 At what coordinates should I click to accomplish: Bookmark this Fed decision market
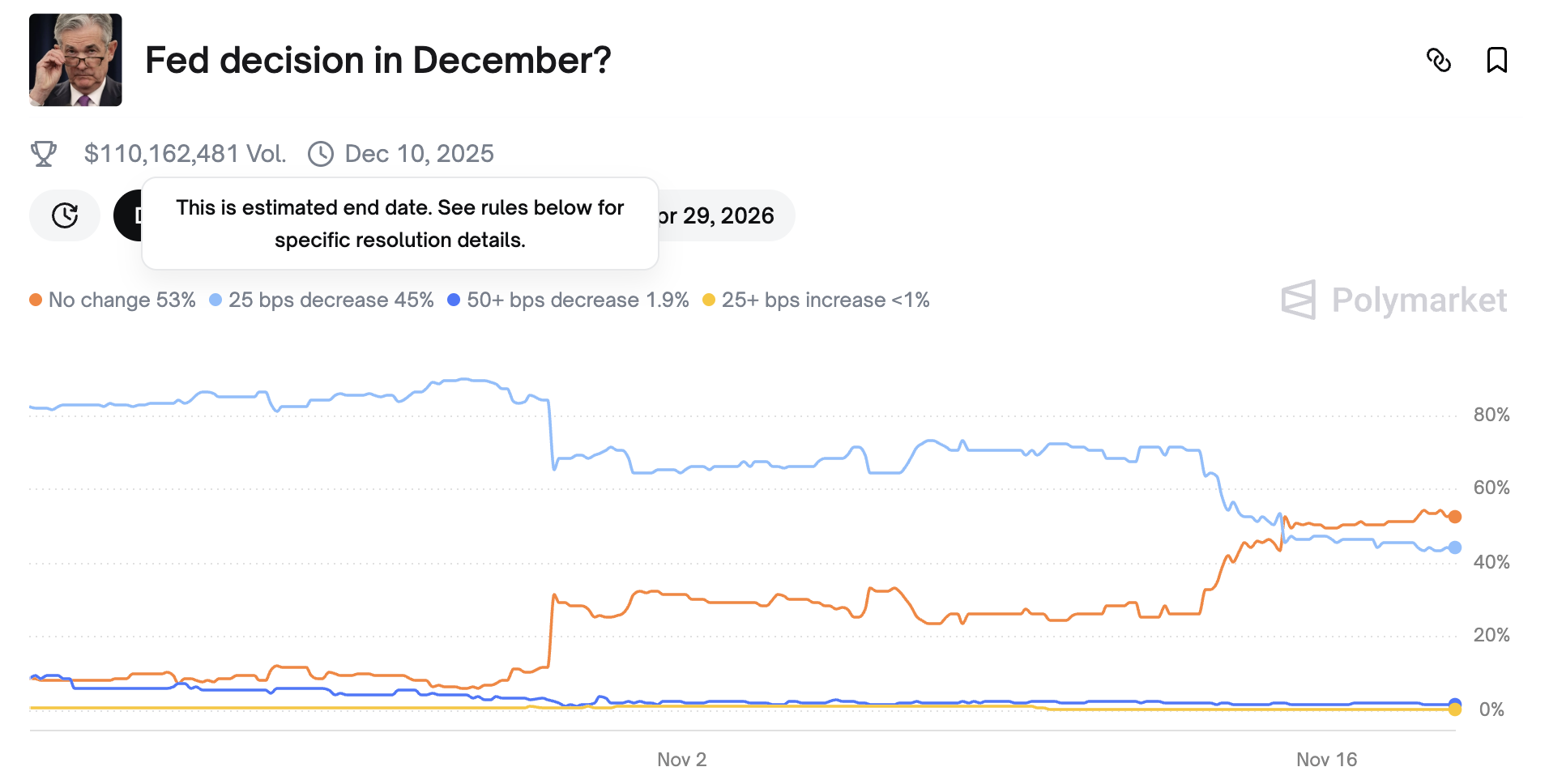click(1496, 60)
